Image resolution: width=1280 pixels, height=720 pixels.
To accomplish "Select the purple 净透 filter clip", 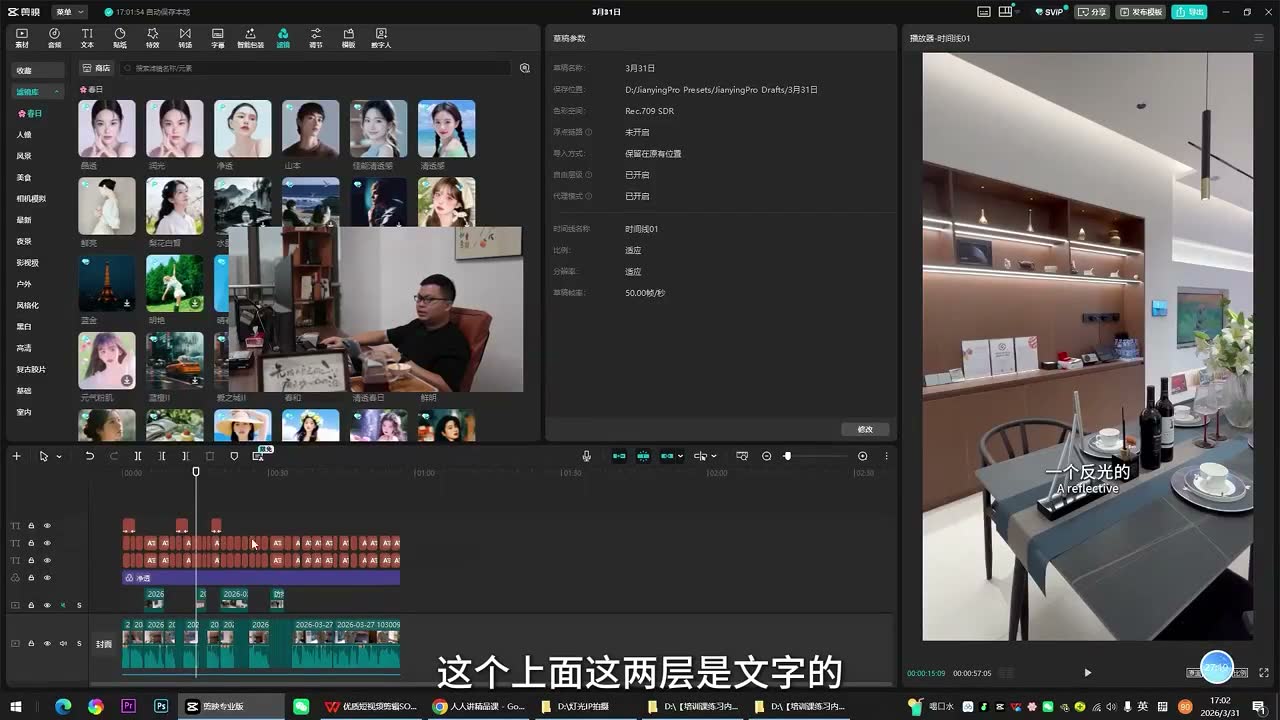I will click(x=261, y=578).
